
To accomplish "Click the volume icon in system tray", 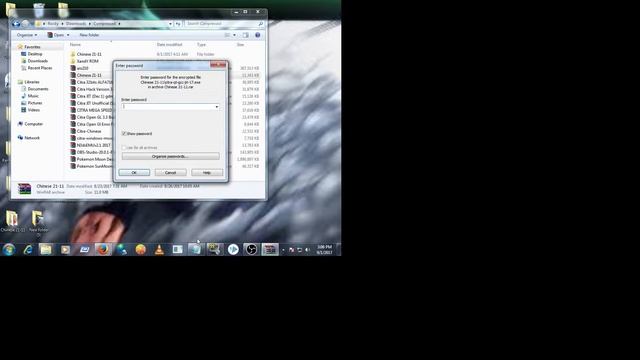I will [307, 250].
